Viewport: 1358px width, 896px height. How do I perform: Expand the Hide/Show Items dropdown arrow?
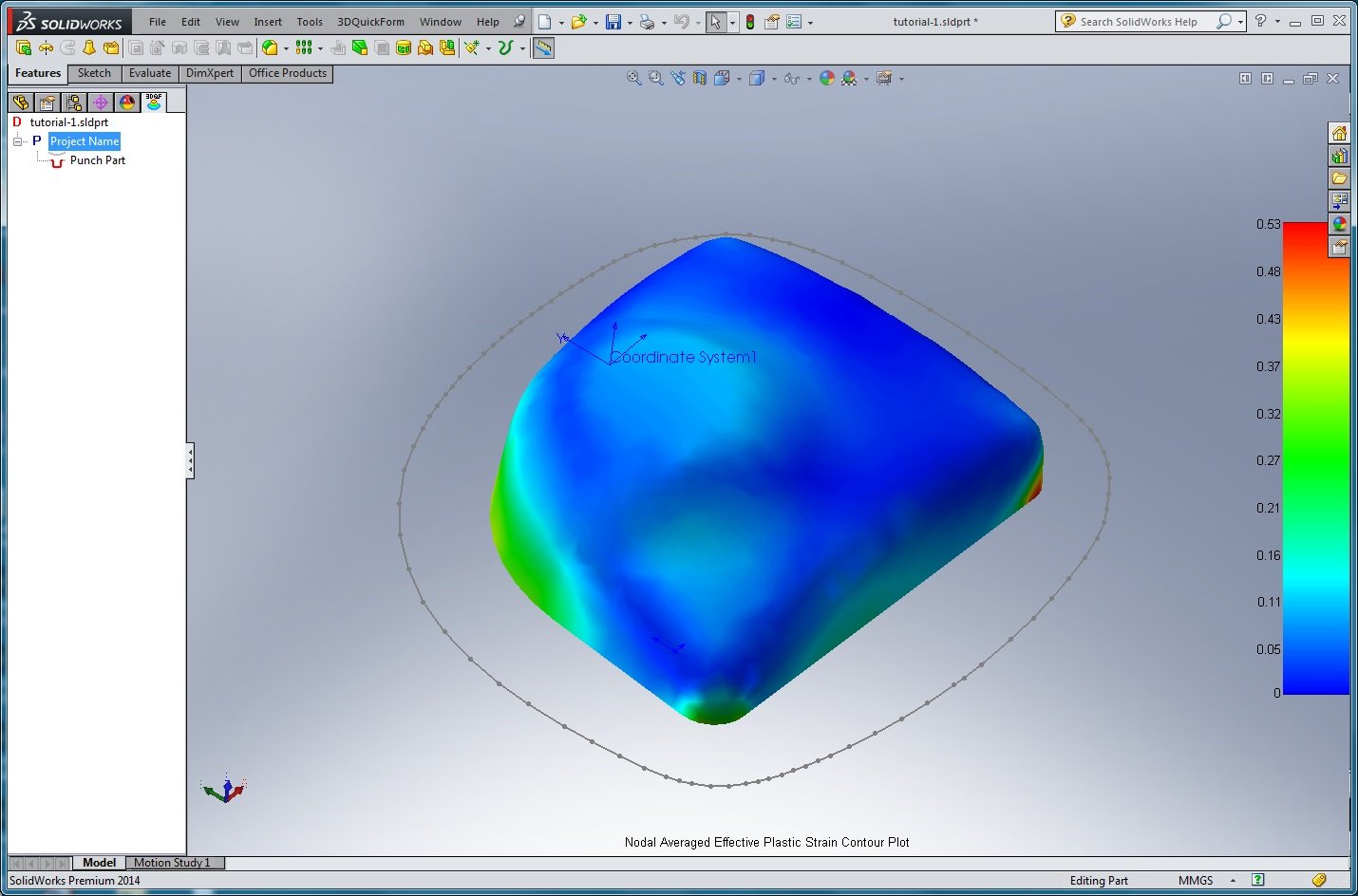click(809, 80)
